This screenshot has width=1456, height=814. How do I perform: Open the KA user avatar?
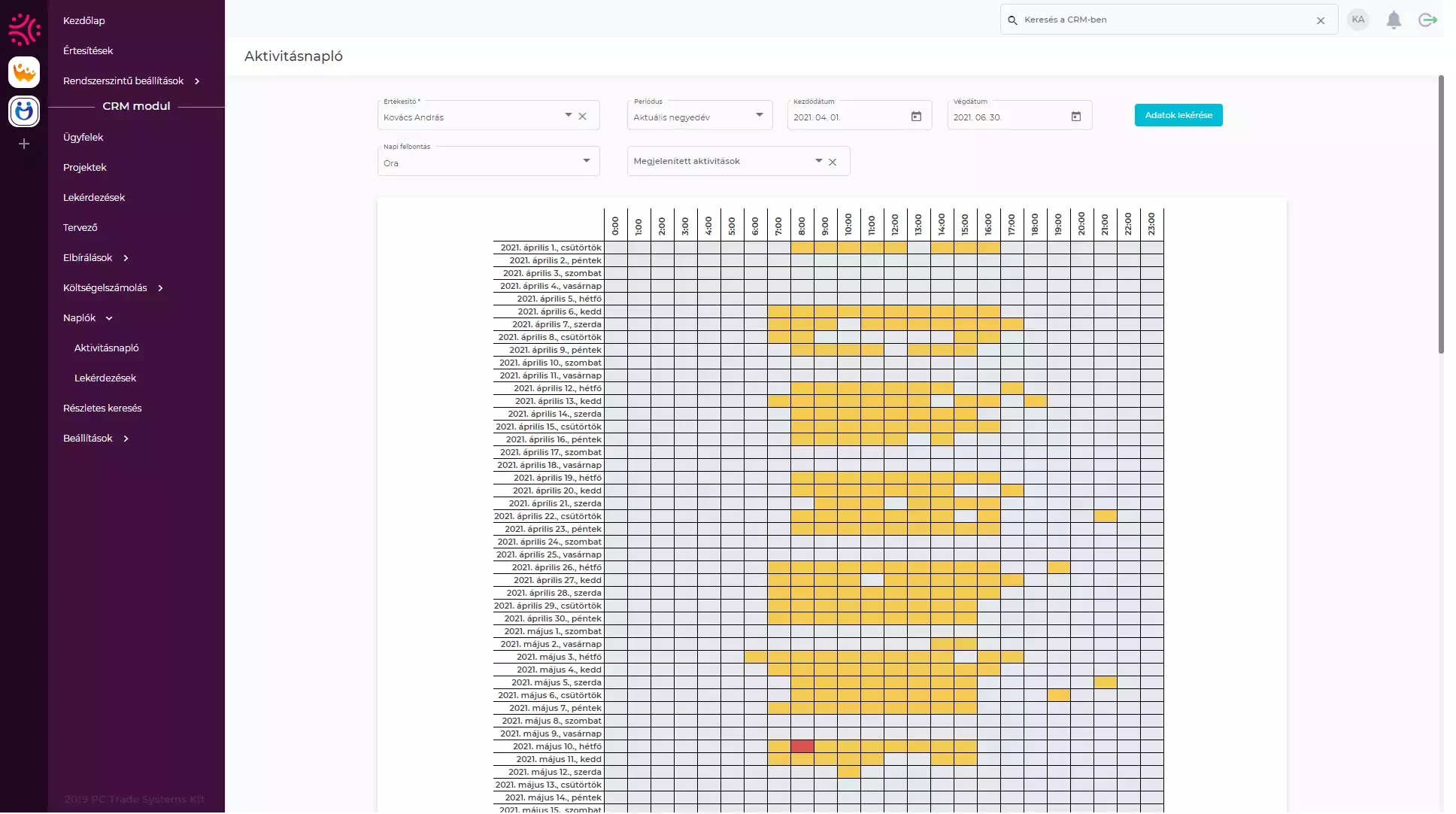[x=1357, y=20]
